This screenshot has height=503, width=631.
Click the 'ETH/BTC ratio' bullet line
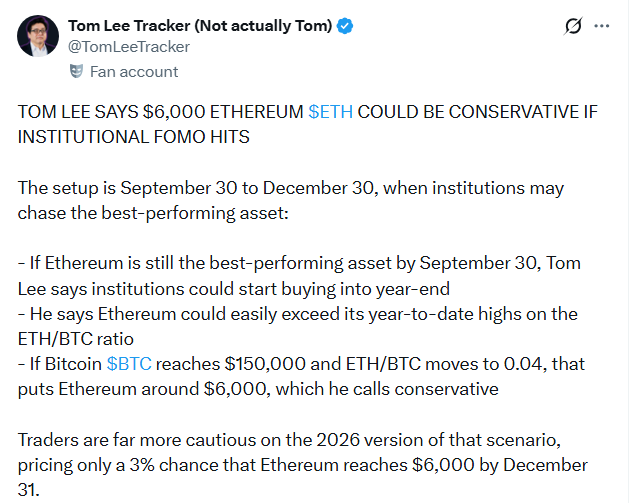click(x=76, y=339)
